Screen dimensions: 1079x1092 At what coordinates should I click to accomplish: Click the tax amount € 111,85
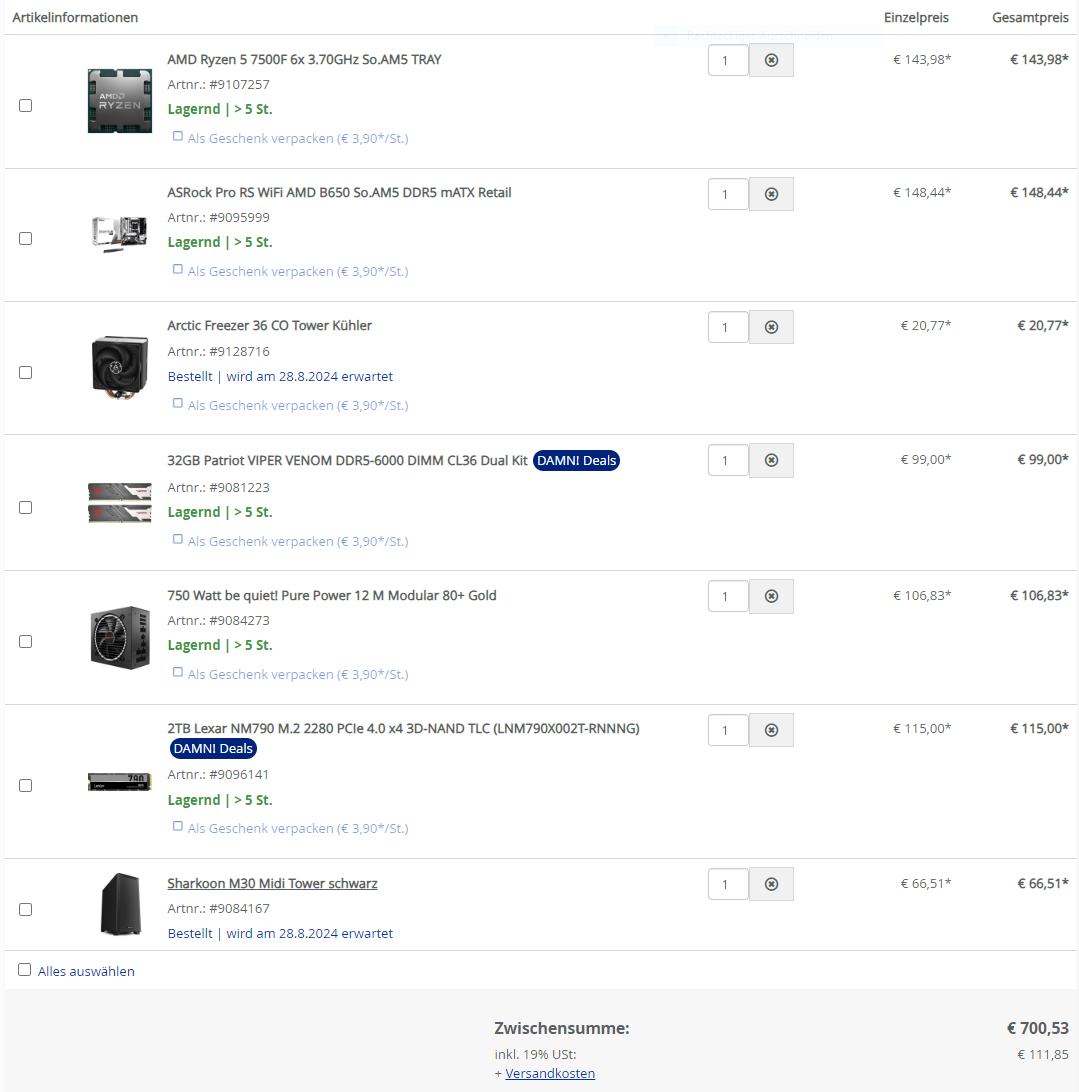(1043, 1054)
